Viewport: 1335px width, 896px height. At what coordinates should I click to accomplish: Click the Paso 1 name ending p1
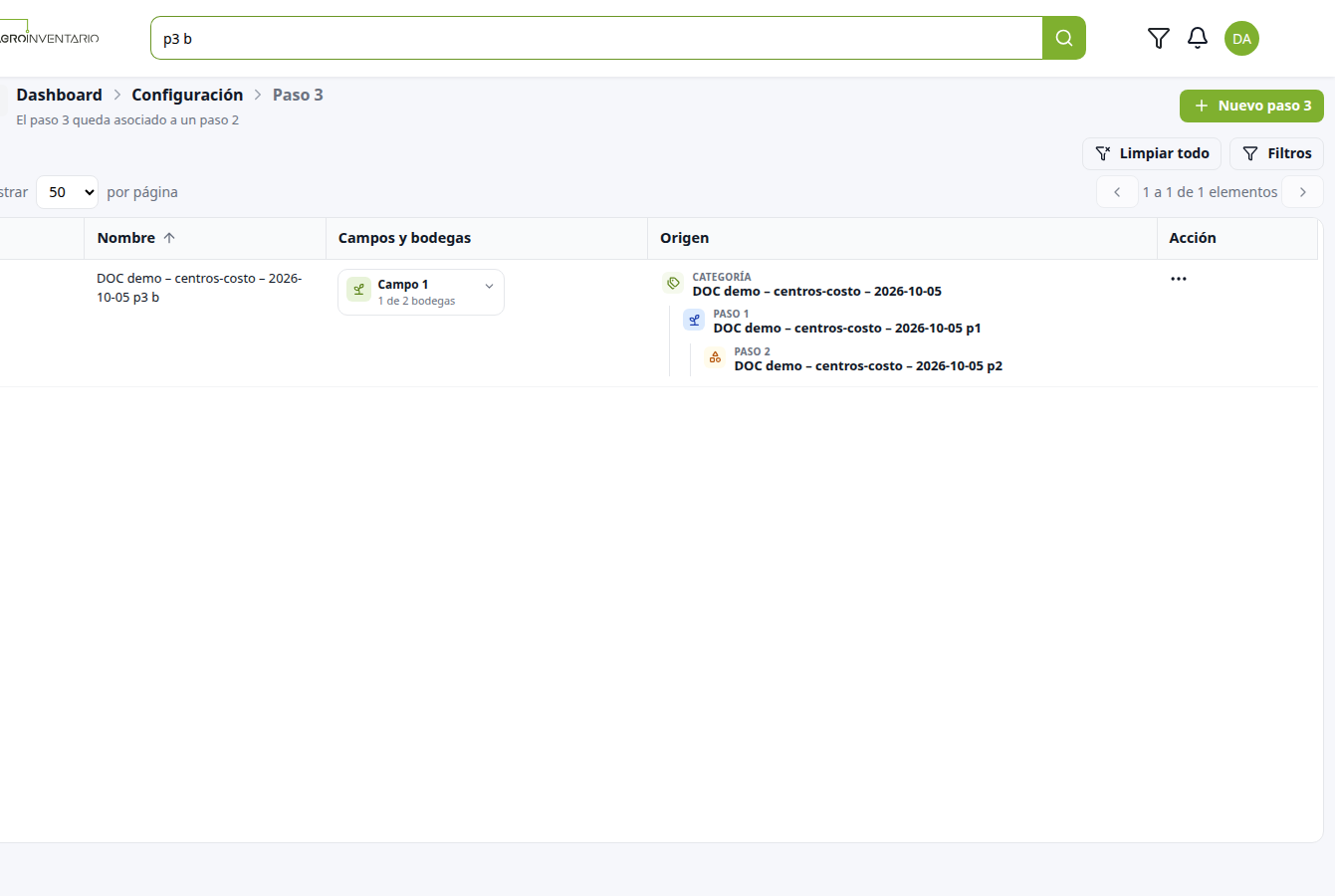[847, 329]
